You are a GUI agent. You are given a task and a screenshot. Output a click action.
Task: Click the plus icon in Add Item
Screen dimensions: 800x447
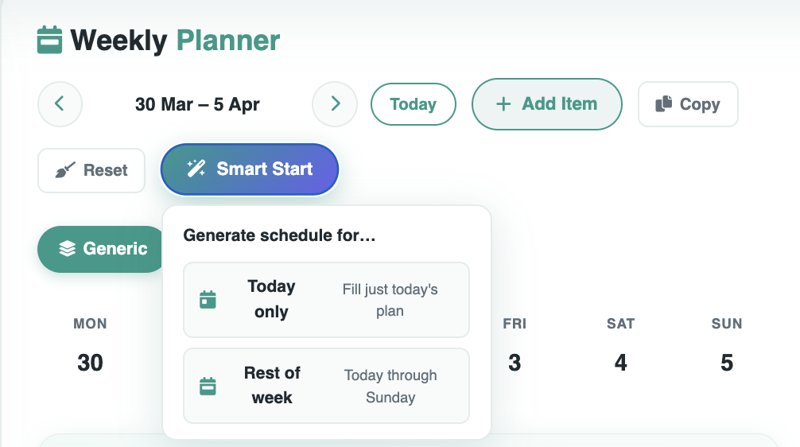(x=503, y=104)
